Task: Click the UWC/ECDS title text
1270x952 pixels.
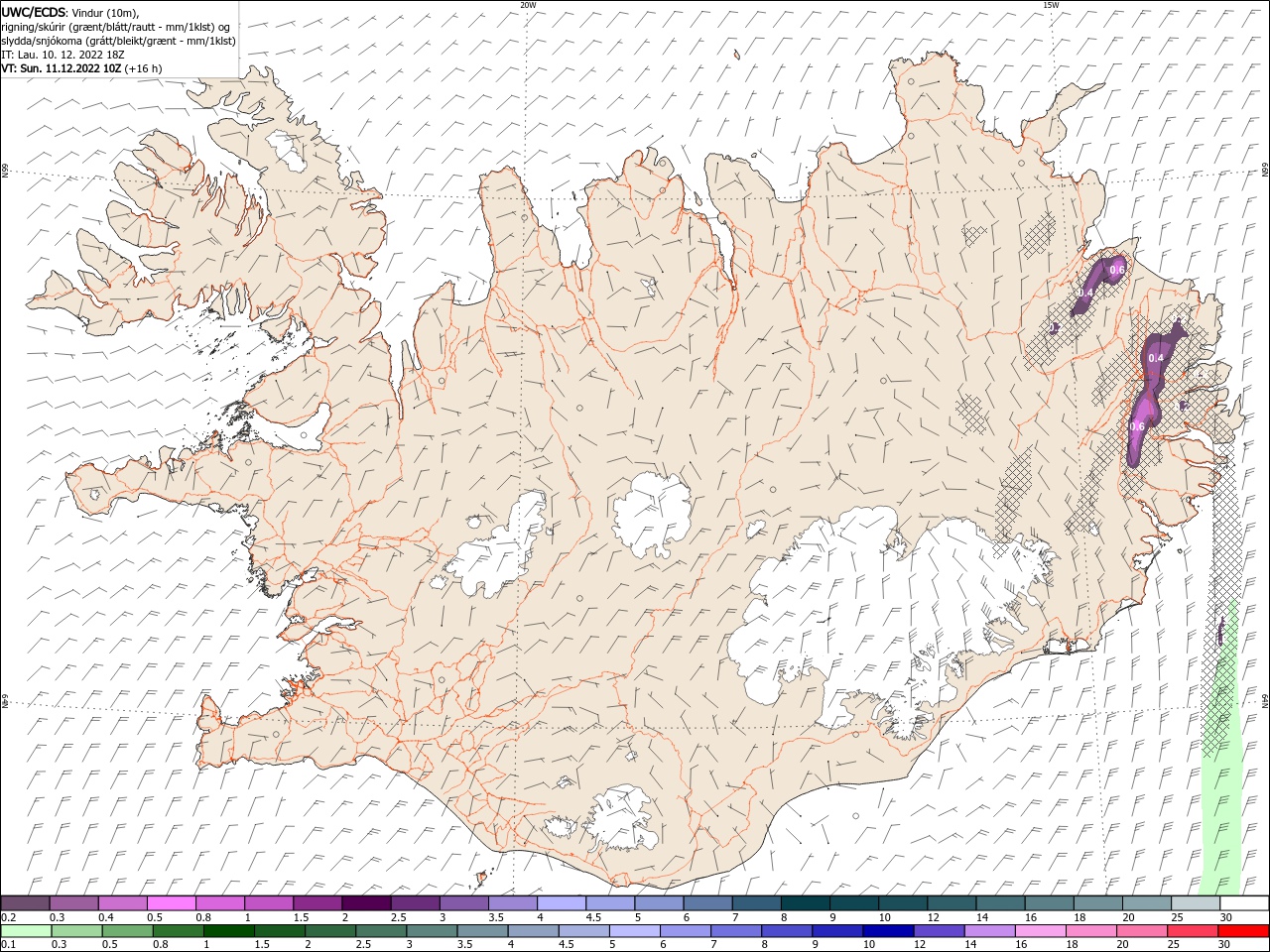Action: click(35, 12)
